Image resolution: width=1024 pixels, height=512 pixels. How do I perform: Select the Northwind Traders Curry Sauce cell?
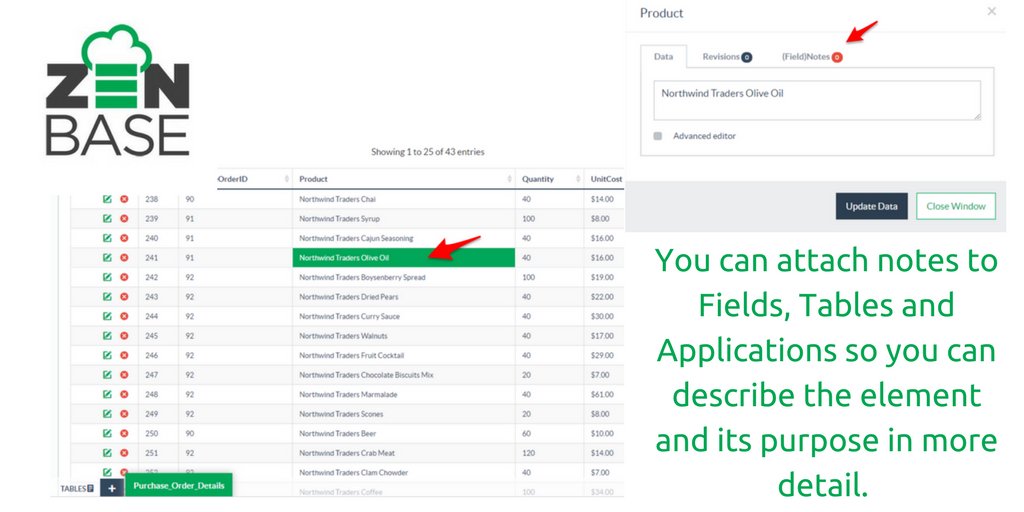[404, 317]
